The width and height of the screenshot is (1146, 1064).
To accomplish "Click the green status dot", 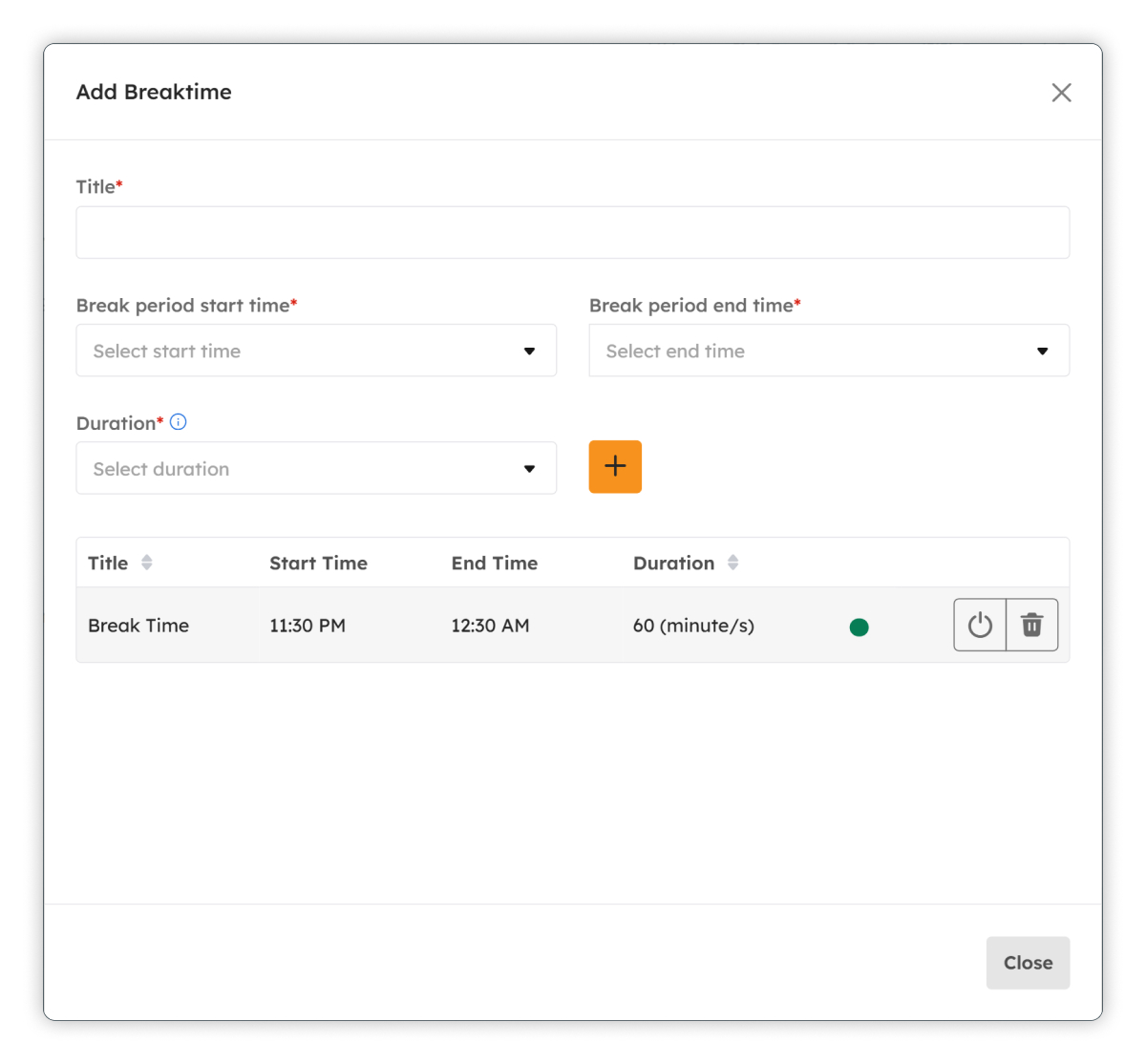I will point(859,627).
